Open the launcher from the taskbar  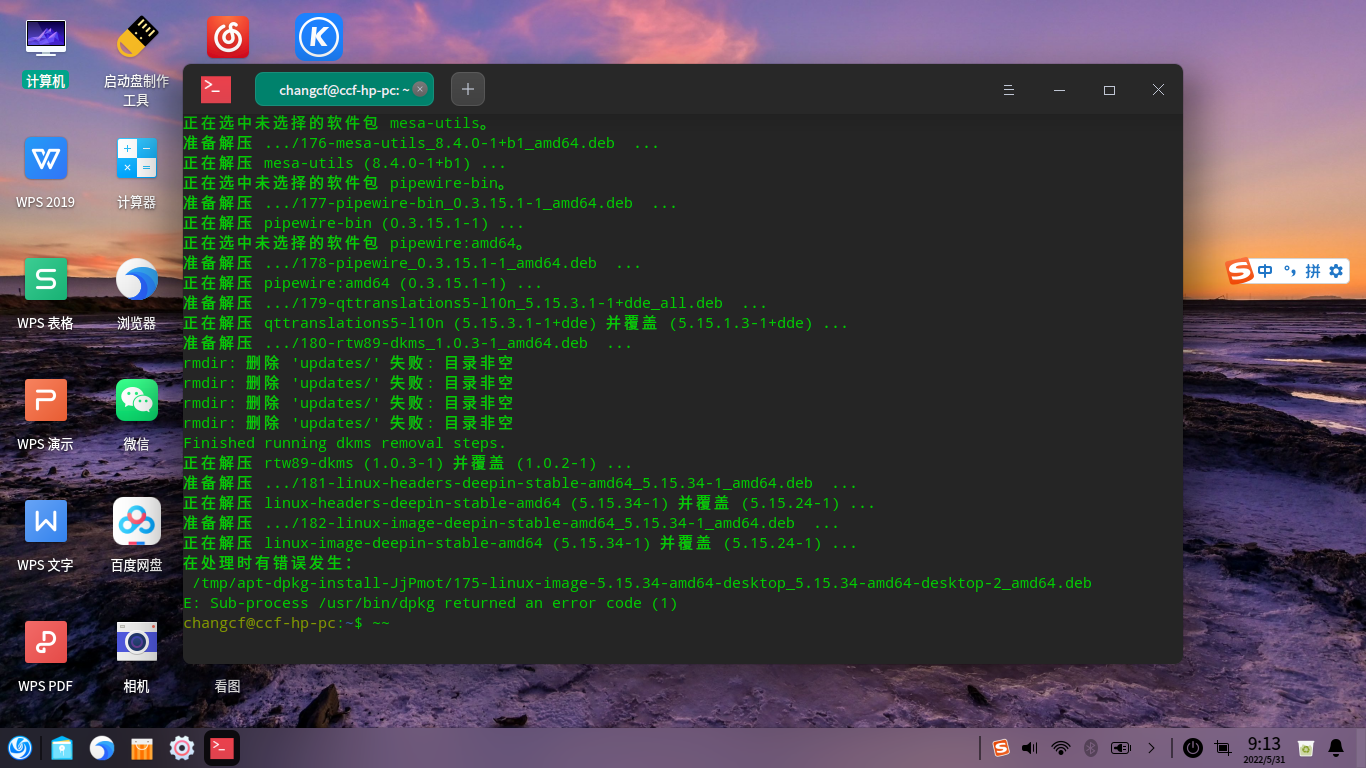click(x=20, y=747)
